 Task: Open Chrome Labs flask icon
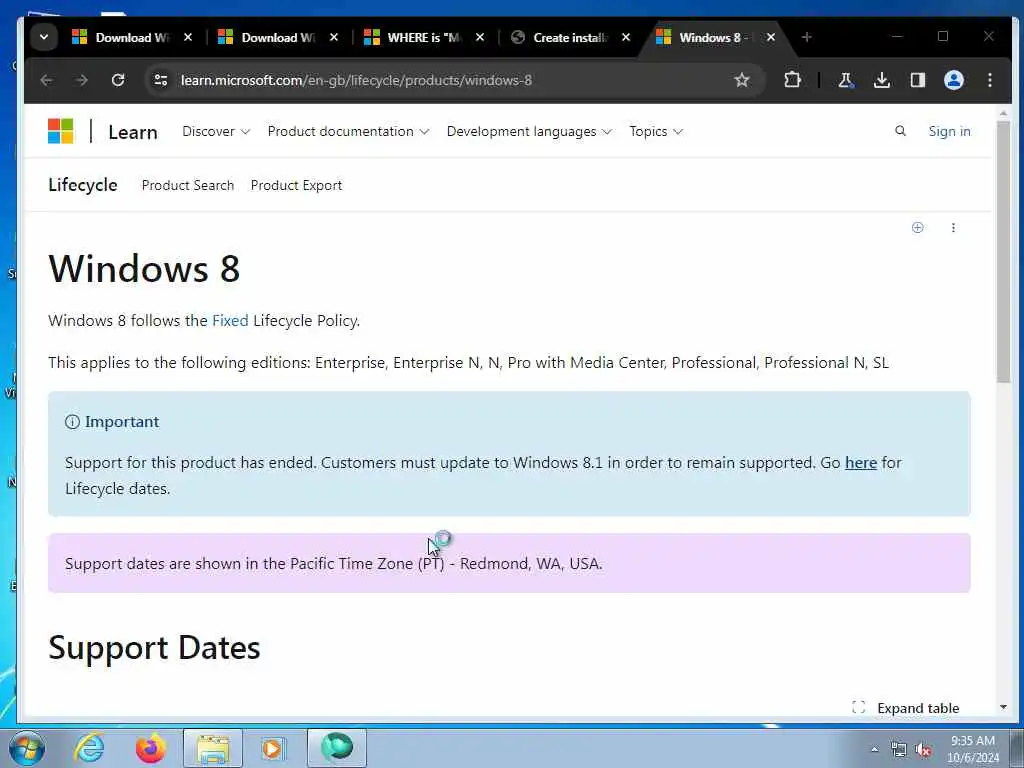846,80
